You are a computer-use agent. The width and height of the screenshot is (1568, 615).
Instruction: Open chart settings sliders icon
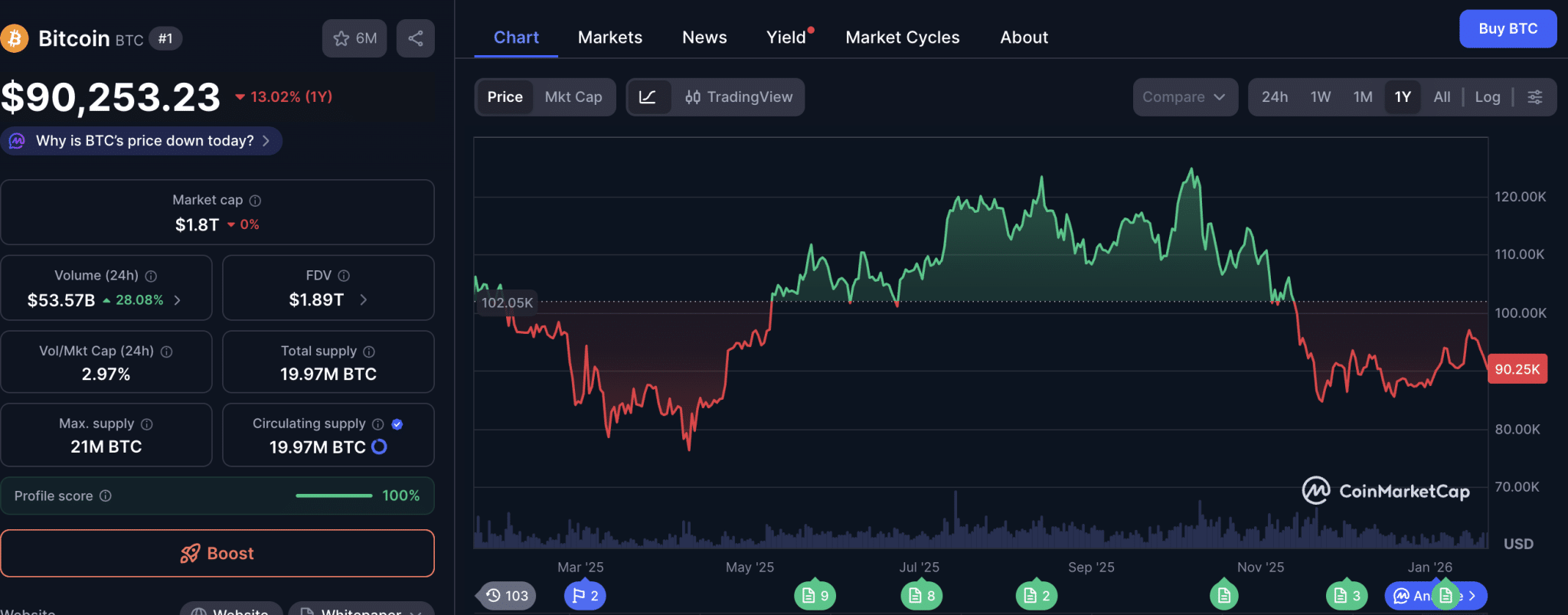click(1534, 97)
